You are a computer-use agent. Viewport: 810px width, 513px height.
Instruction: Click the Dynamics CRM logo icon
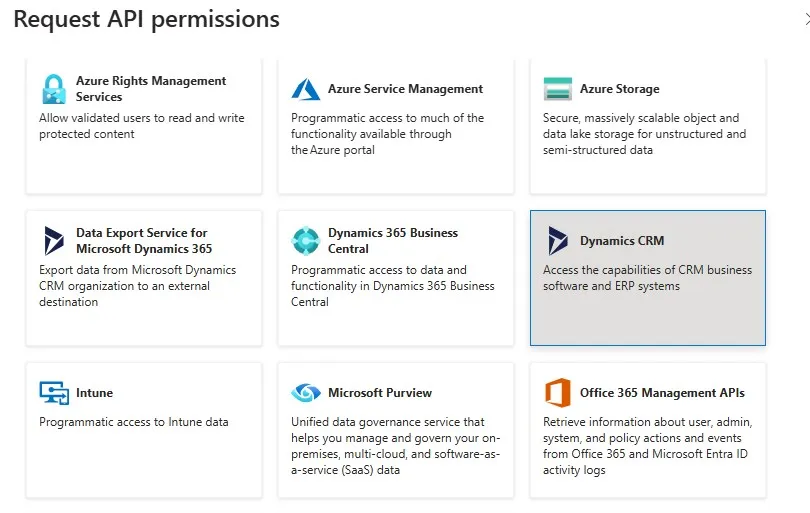(x=557, y=241)
